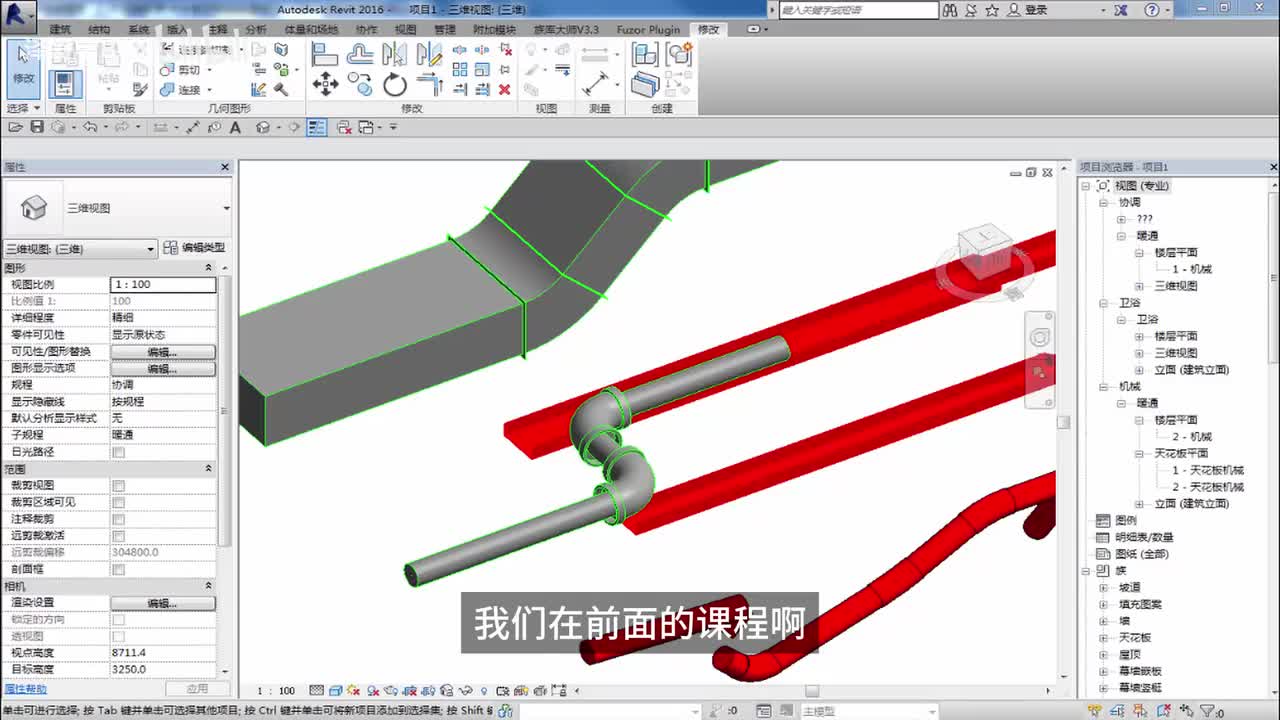Open the 三维视图: {三维} instance dropdown
The width and height of the screenshot is (1280, 720).
[80, 248]
